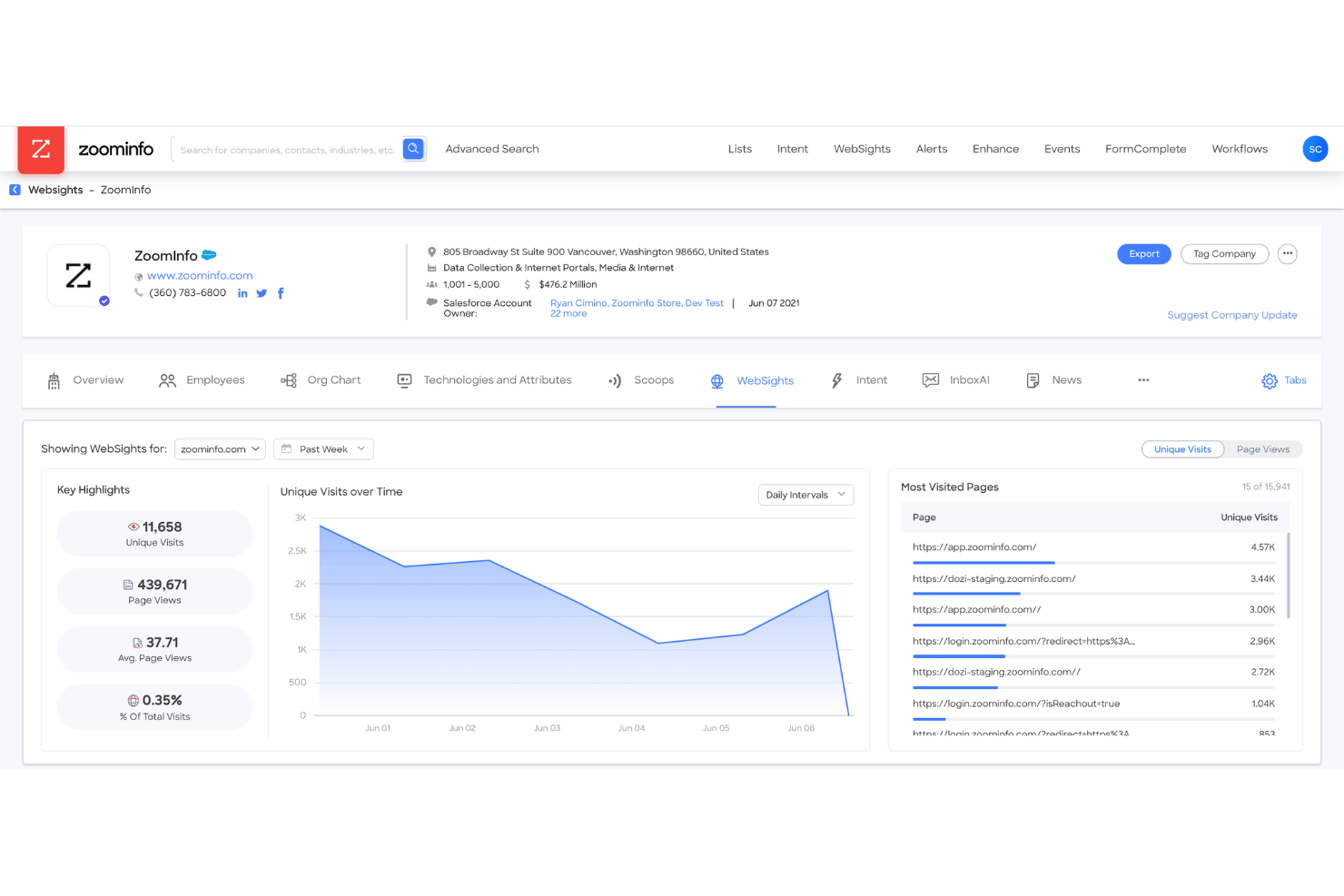Open the Daily Intervals dropdown
The height and width of the screenshot is (896, 1344).
(x=806, y=495)
